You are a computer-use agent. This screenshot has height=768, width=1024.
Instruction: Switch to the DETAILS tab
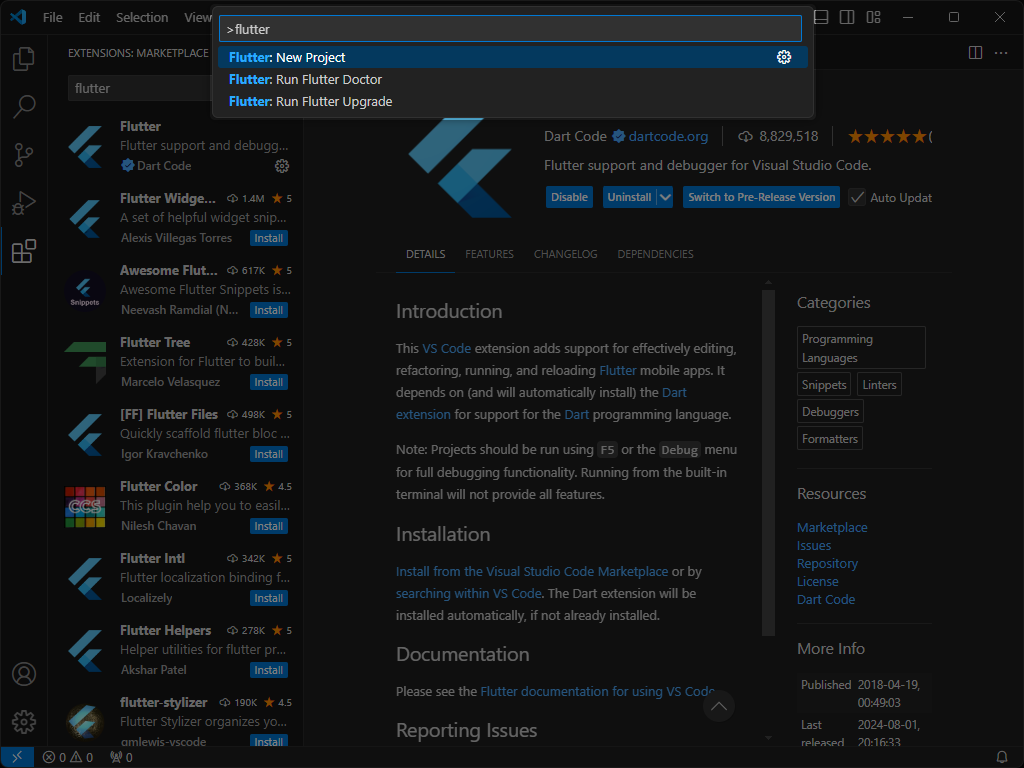coord(426,254)
